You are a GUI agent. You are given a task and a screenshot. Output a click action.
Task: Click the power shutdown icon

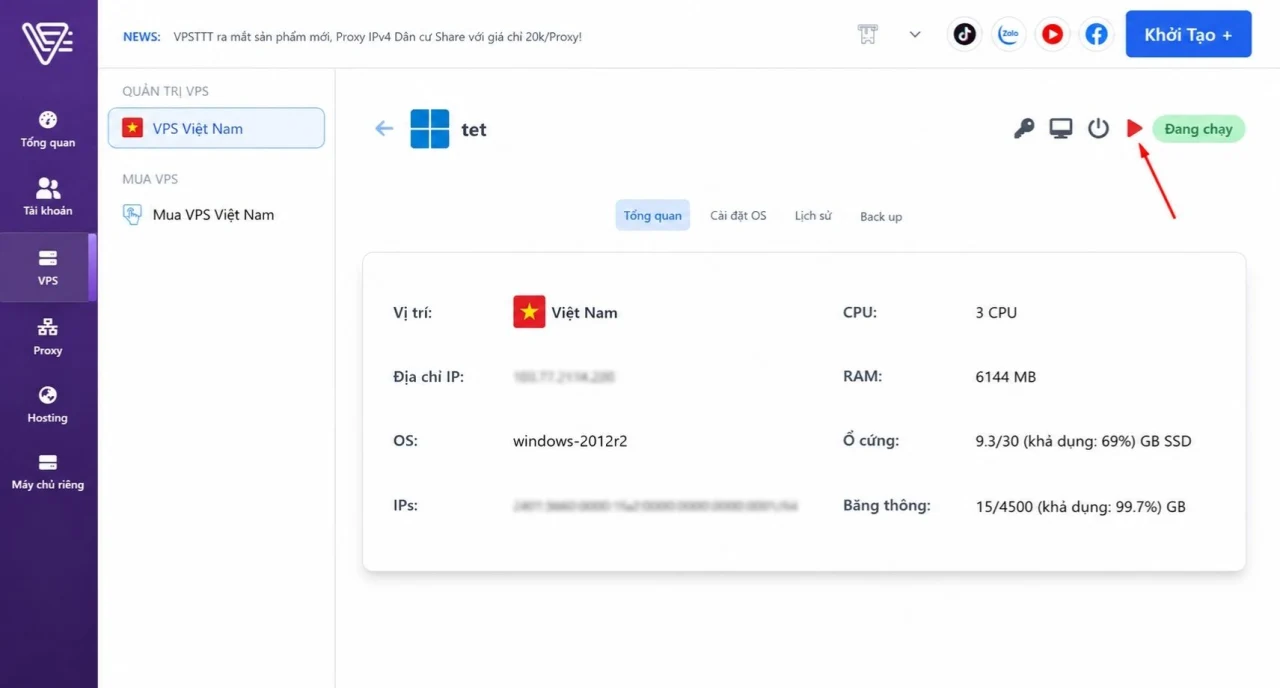click(1098, 128)
